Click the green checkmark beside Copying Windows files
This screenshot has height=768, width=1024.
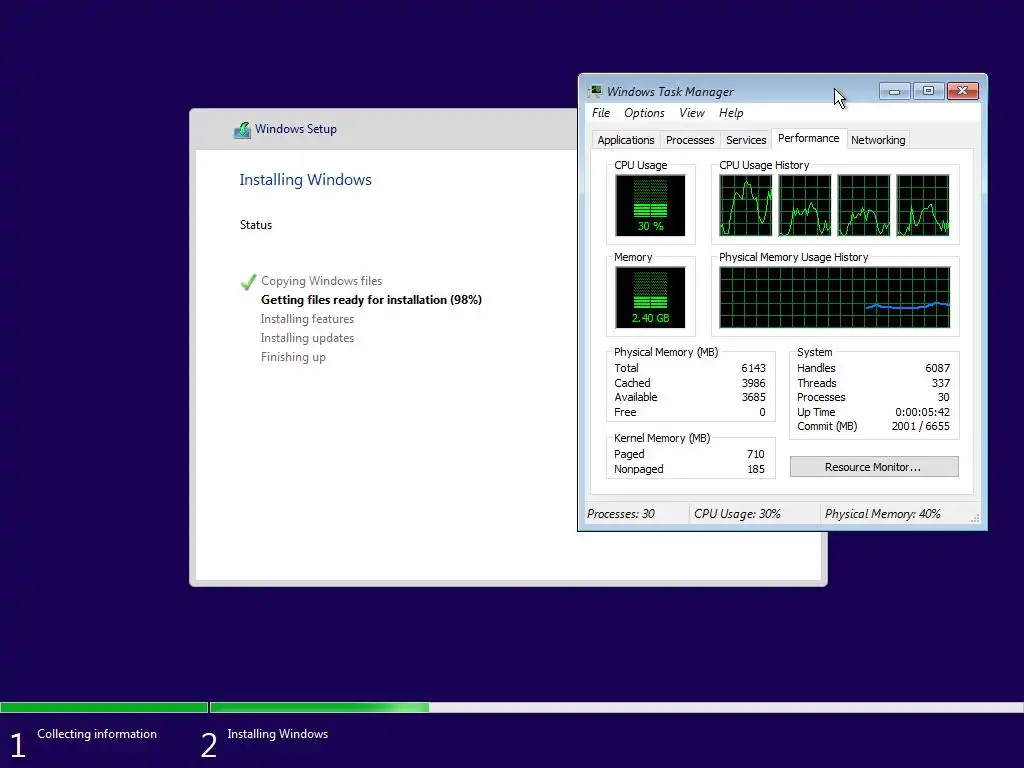tap(248, 281)
